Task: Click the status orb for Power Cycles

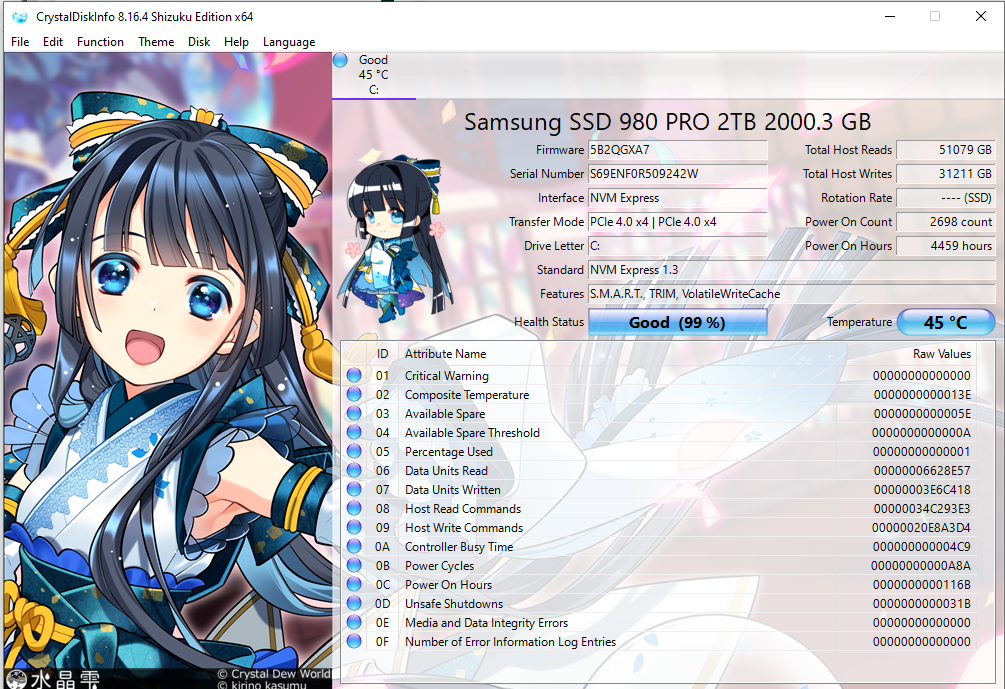Action: (354, 565)
